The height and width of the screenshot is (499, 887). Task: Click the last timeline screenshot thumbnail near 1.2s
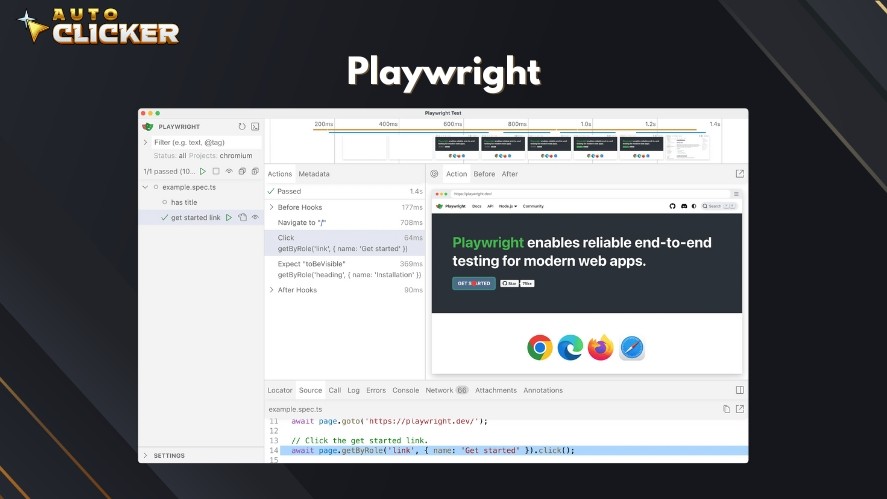(687, 148)
